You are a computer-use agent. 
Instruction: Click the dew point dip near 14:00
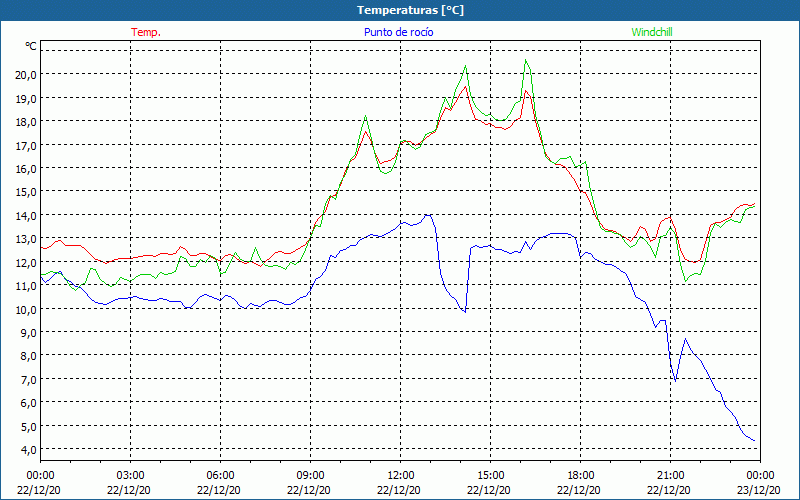(x=465, y=311)
